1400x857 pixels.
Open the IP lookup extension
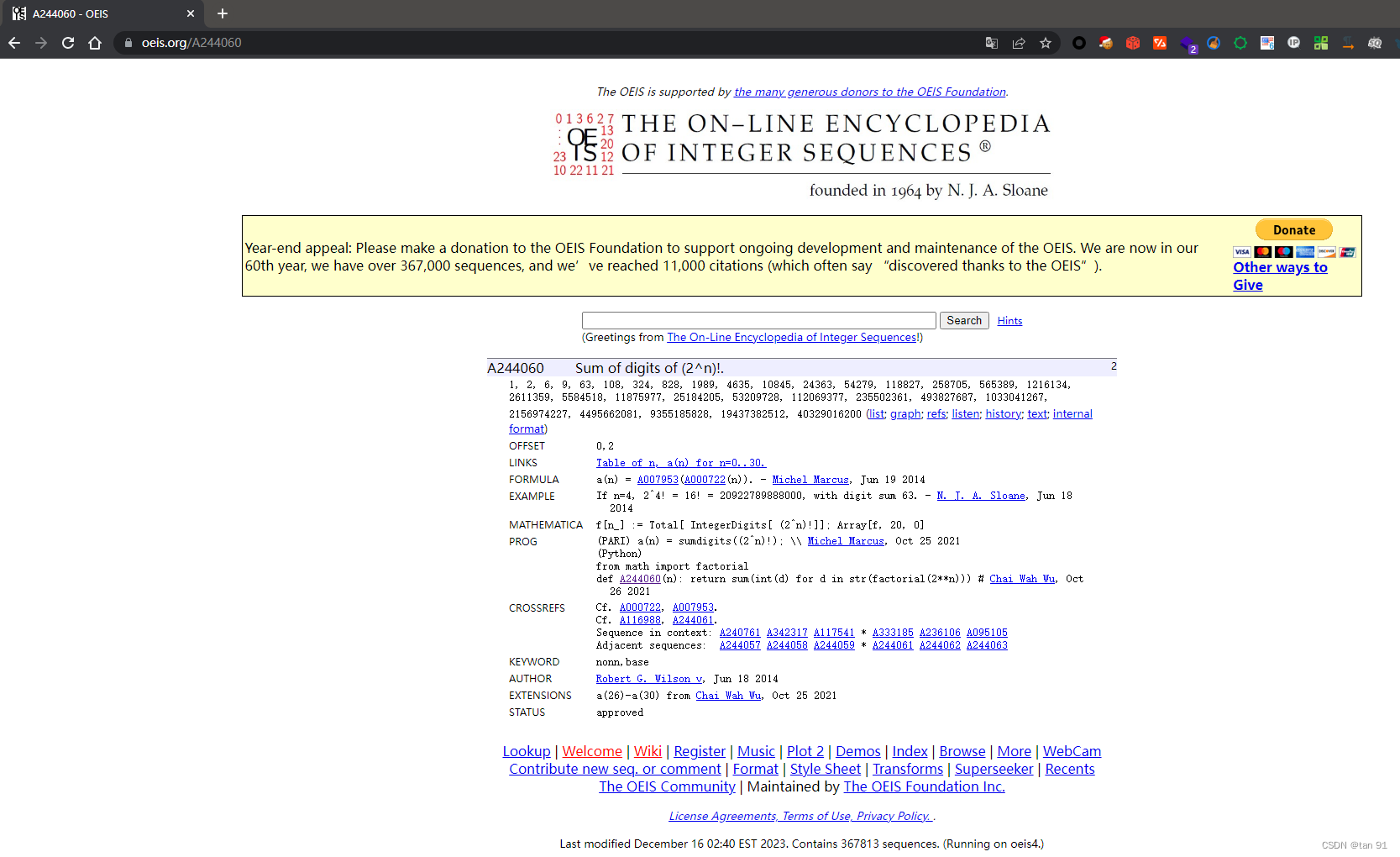(1294, 43)
